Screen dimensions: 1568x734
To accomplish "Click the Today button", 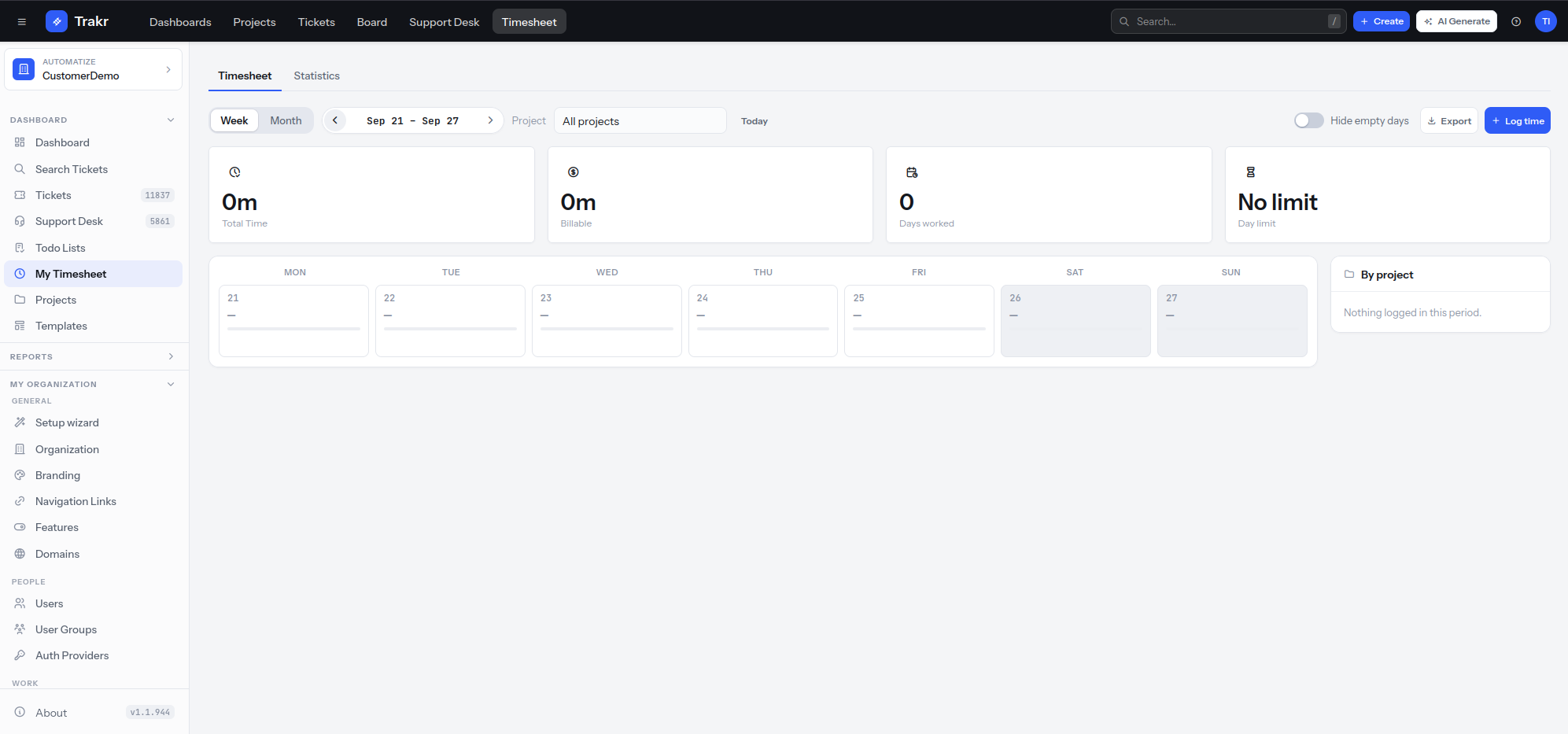I will point(754,121).
